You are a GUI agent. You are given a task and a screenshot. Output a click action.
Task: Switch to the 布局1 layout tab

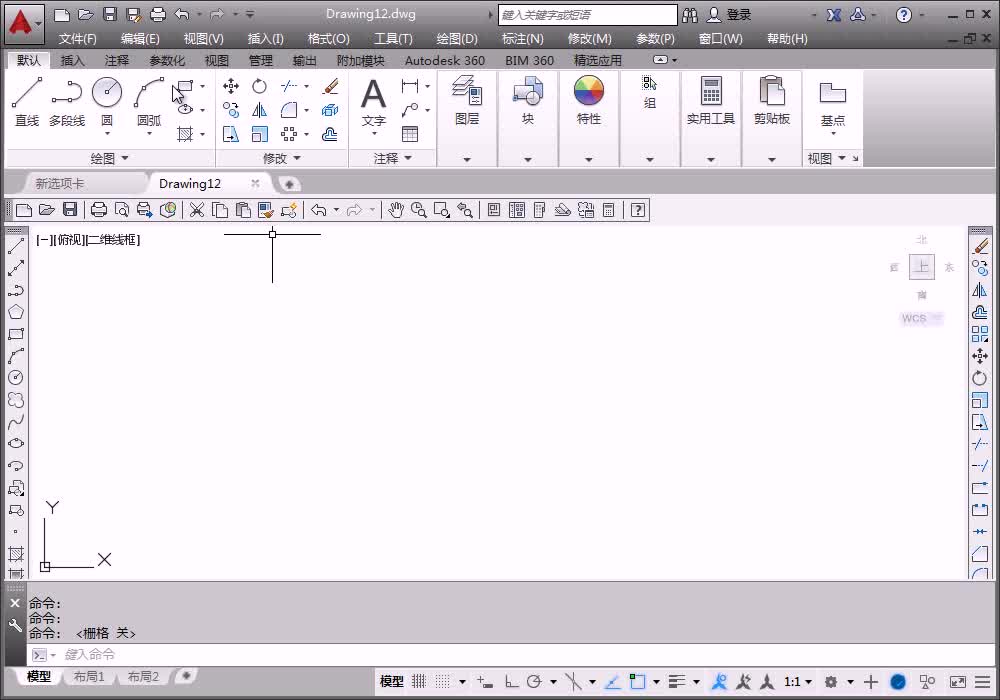(89, 676)
